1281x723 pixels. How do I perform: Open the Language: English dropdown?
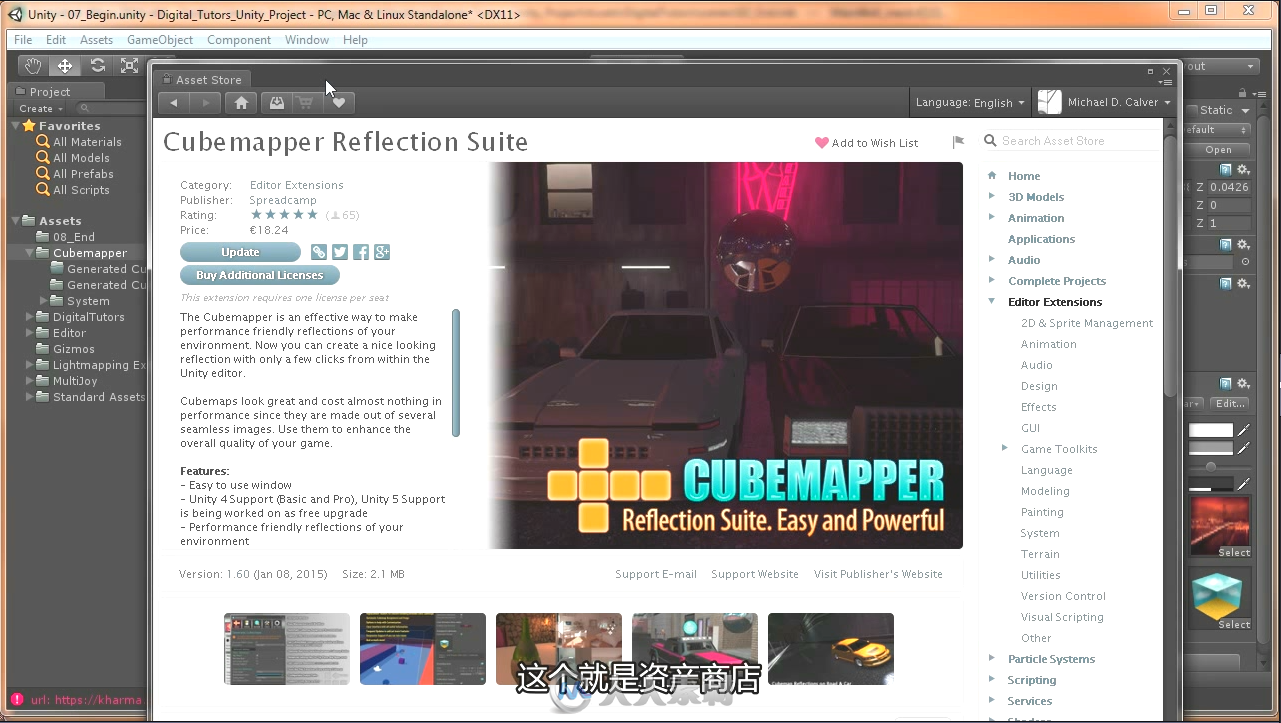[x=970, y=102]
